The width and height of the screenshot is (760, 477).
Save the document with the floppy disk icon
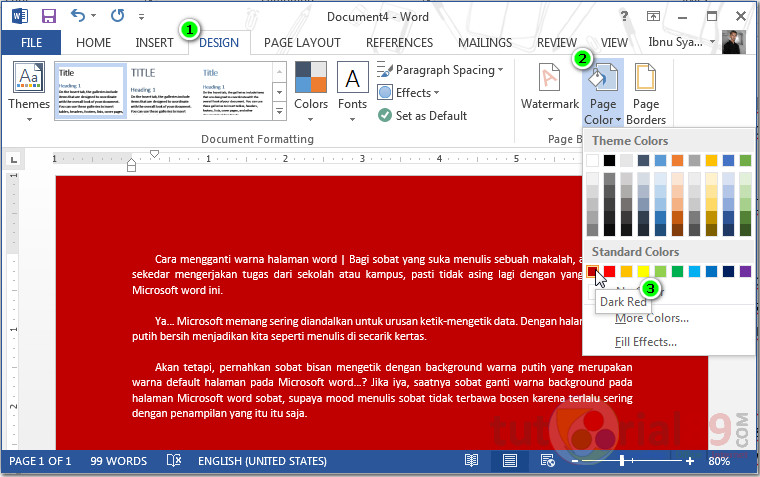(x=48, y=16)
